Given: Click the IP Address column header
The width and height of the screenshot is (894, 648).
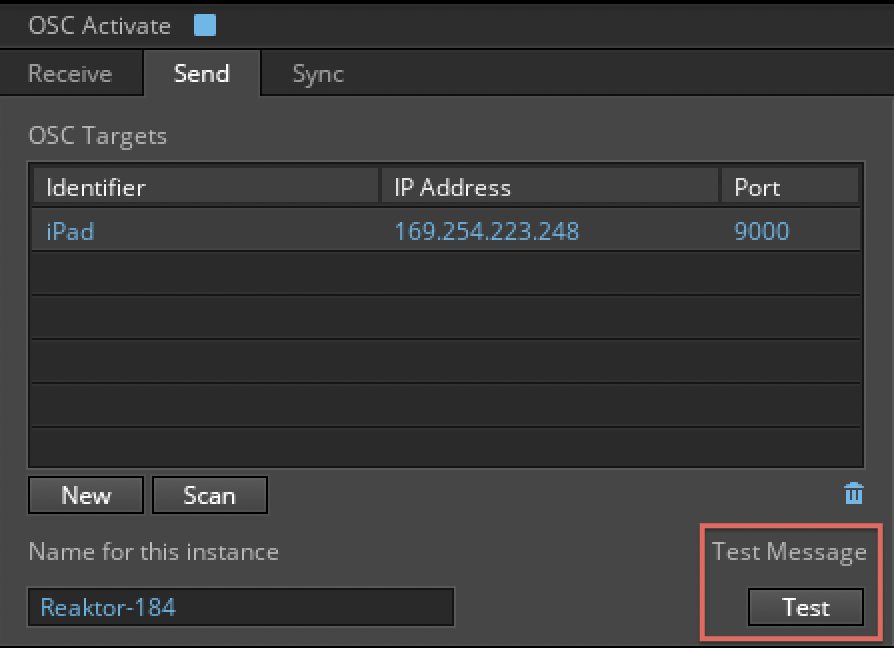Looking at the screenshot, I should point(448,187).
